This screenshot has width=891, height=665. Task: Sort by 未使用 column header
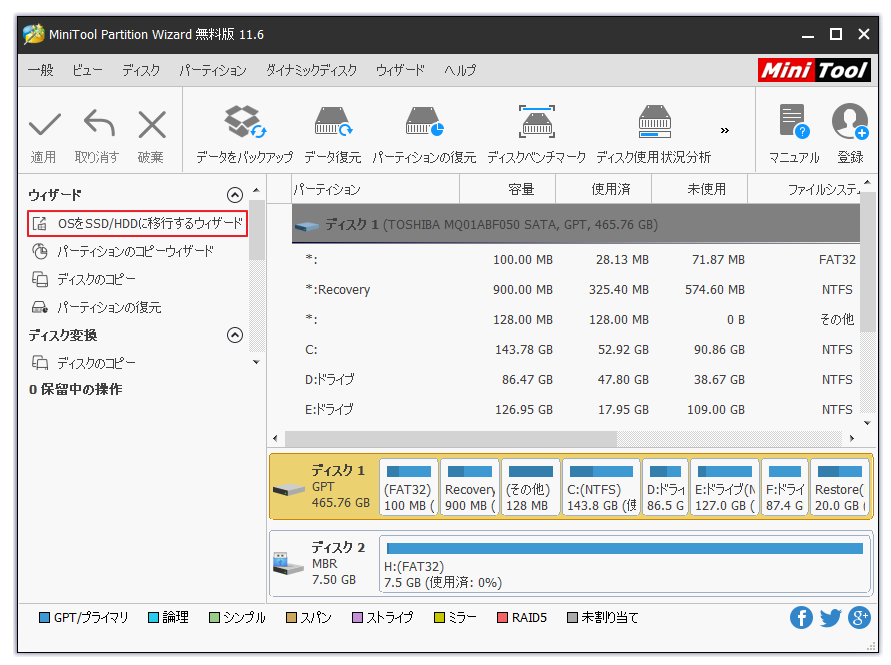tap(700, 189)
